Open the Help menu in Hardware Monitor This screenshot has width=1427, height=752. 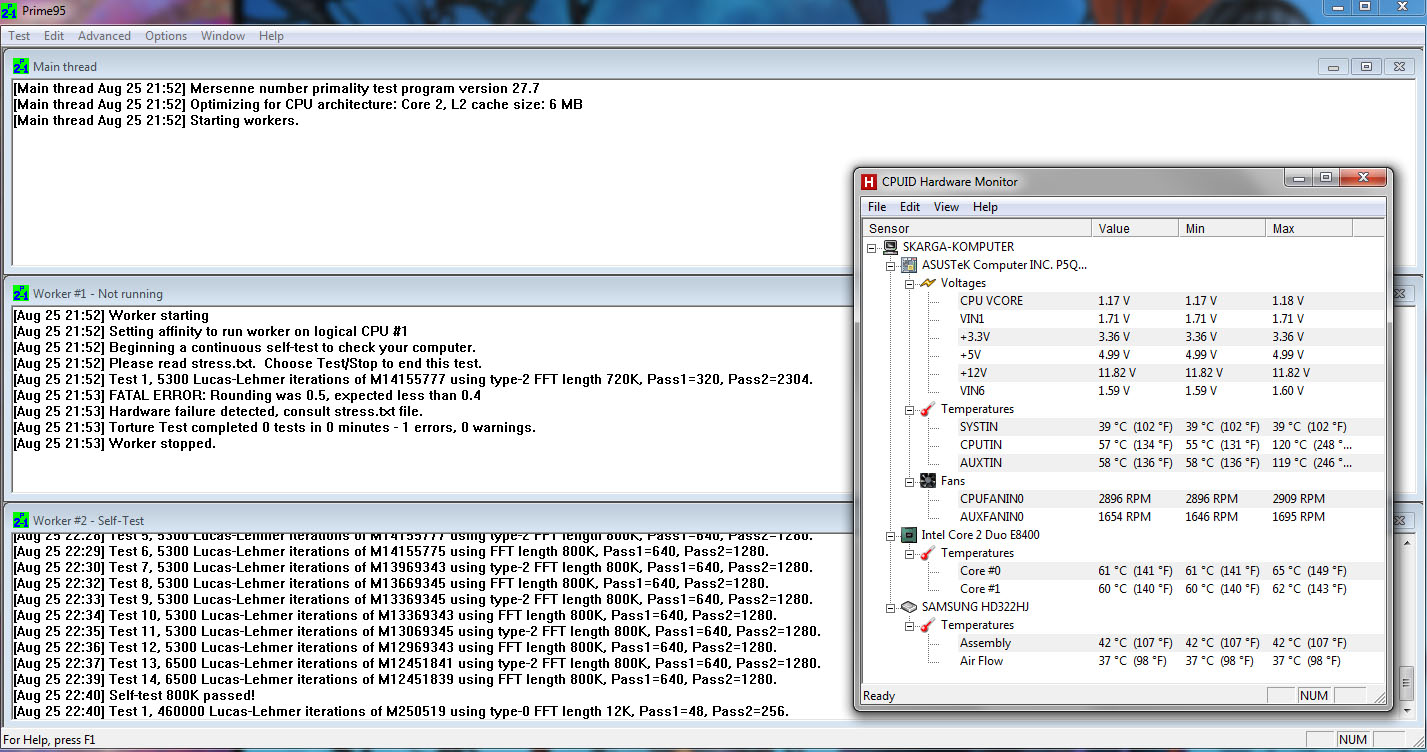[985, 207]
